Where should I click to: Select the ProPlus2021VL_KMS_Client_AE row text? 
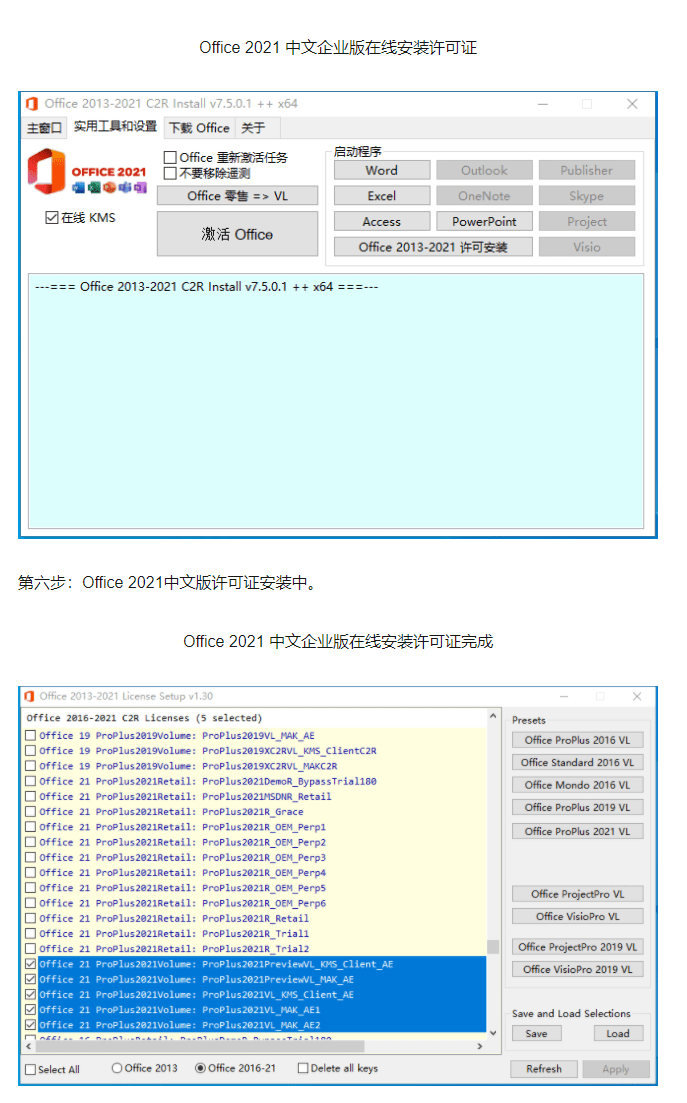click(x=196, y=995)
